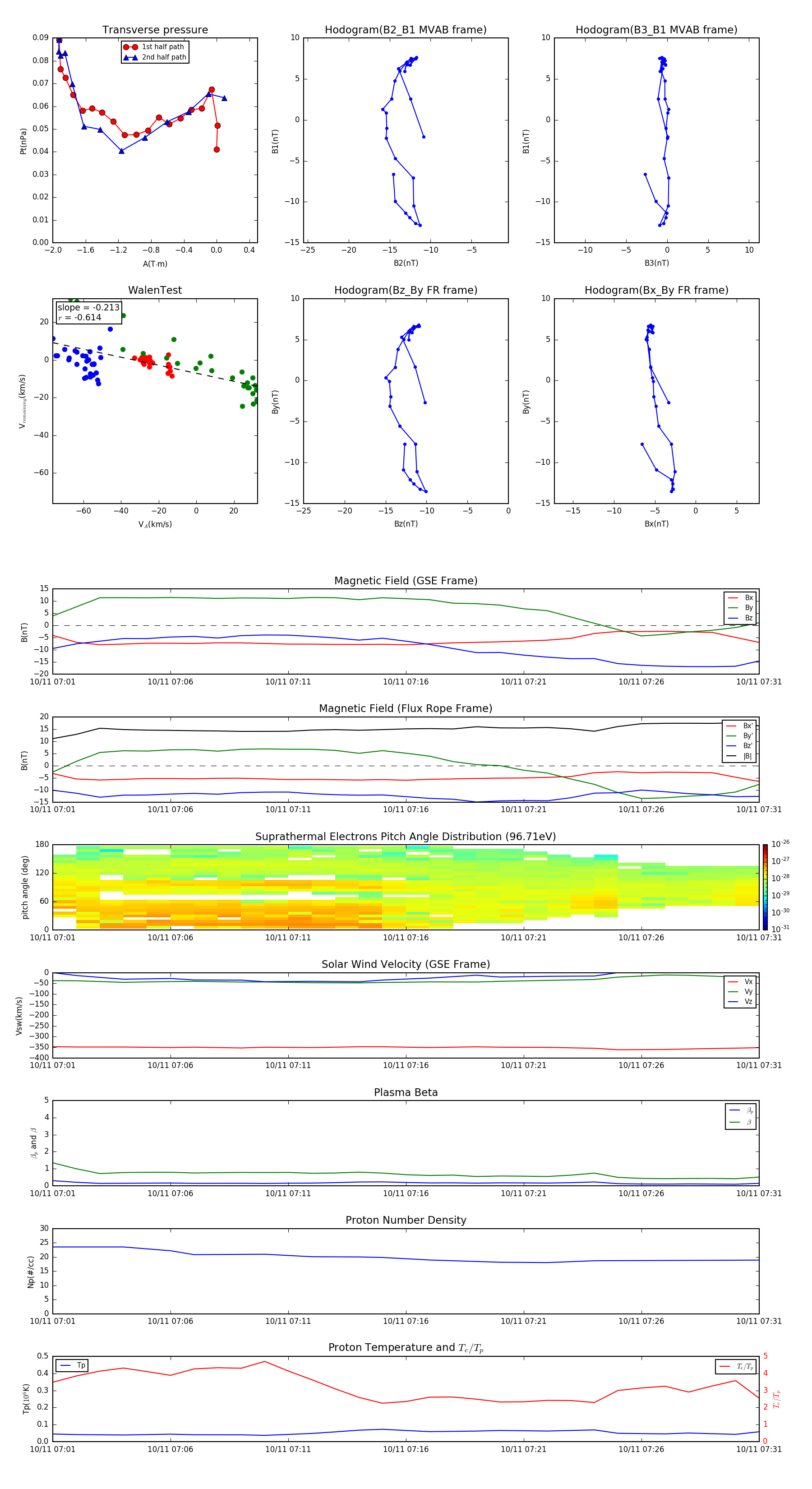
Task: Click the "Transverse pressure" plot title
Action: coord(155,30)
